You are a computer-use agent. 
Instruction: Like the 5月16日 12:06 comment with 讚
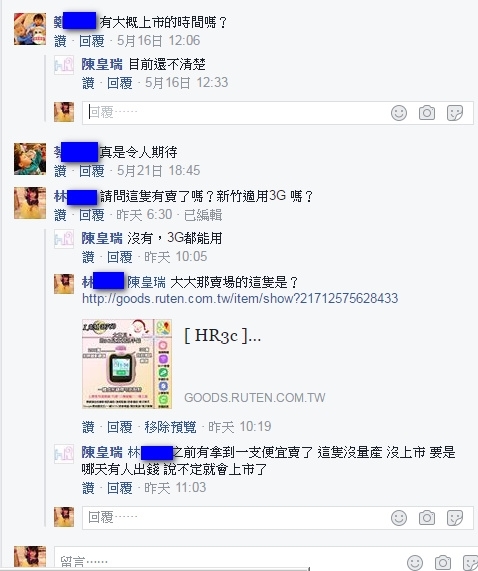point(60,41)
